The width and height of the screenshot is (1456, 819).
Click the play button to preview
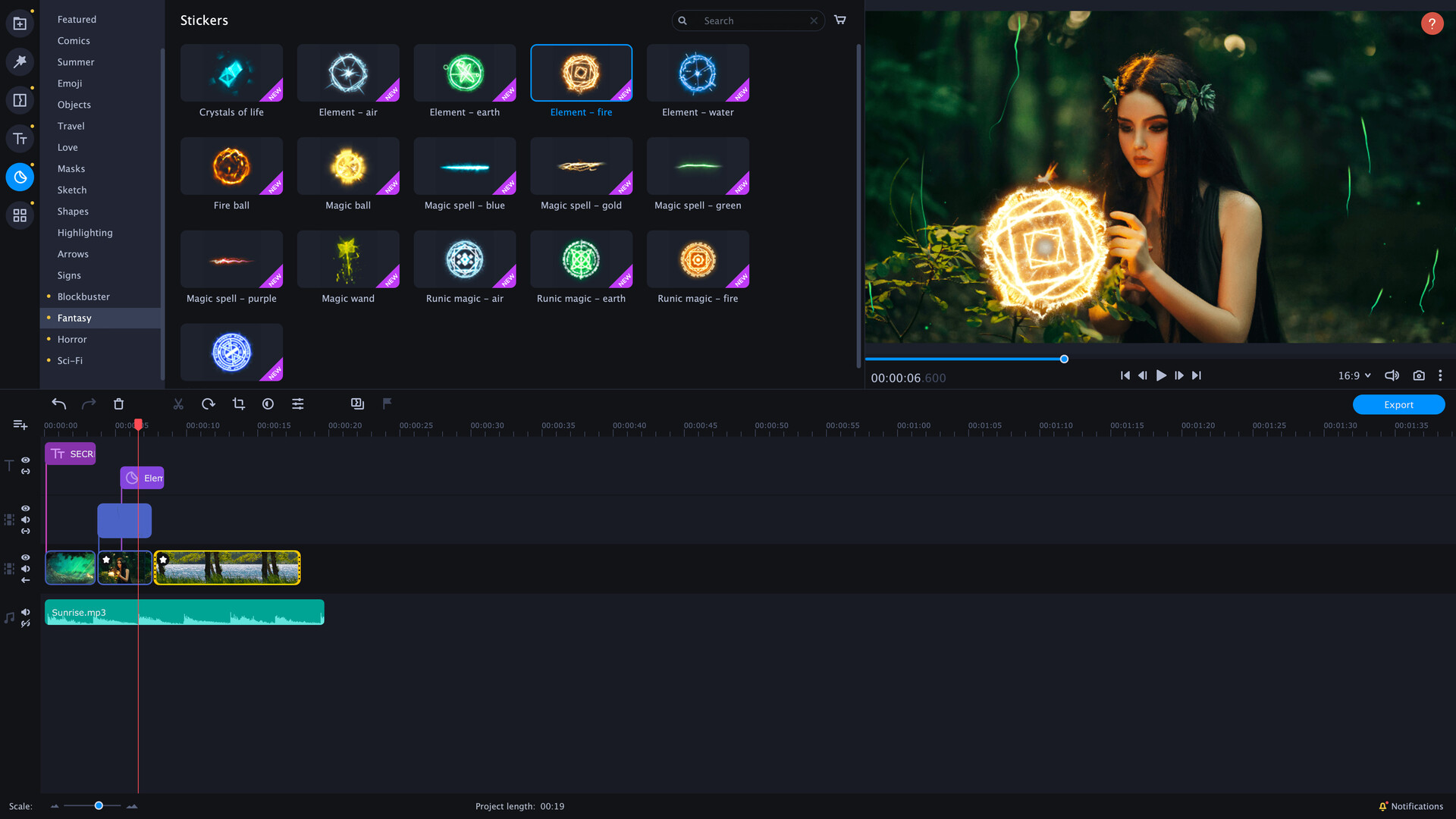click(x=1161, y=375)
